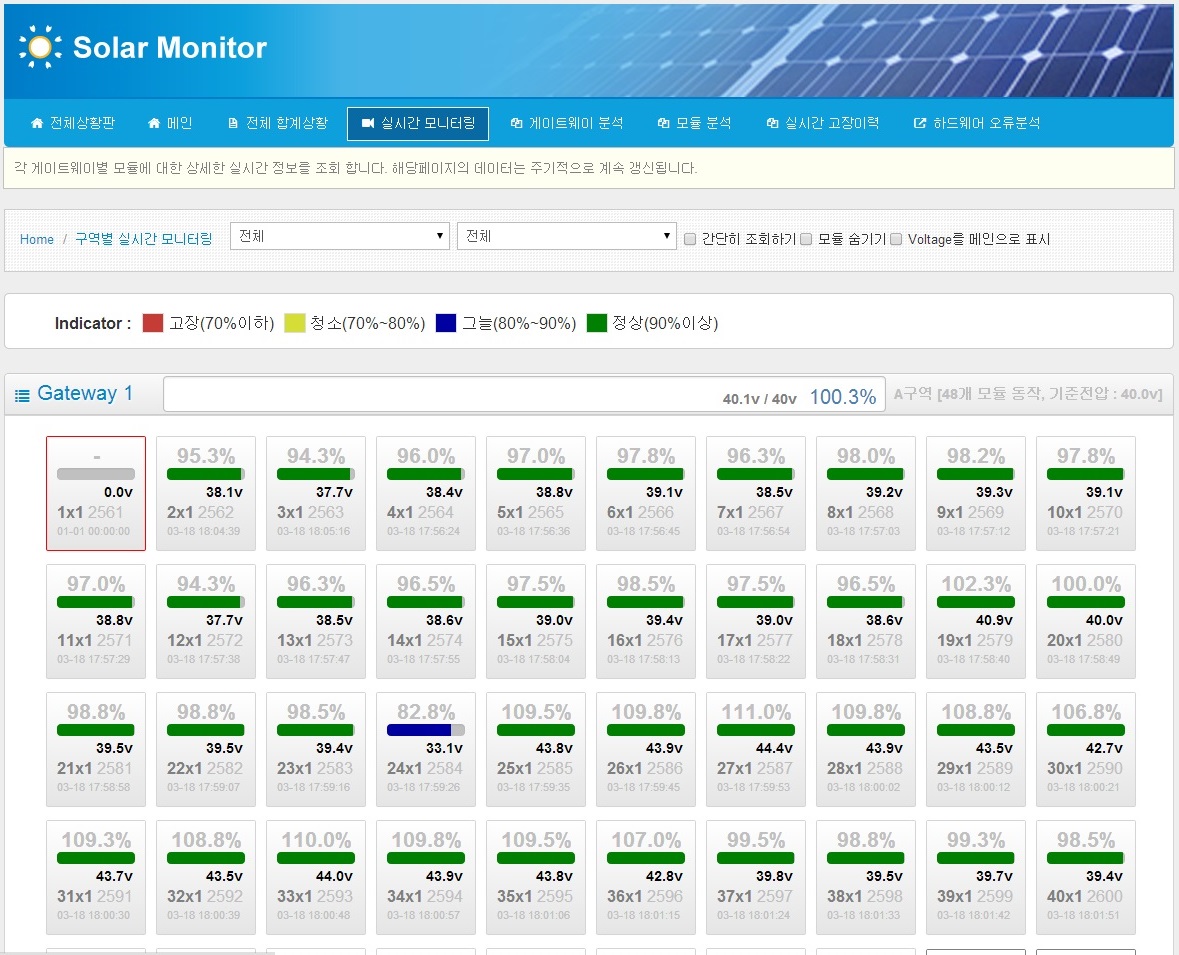The height and width of the screenshot is (955, 1179).
Task: Click the icon beside 모듈 분석
Action: pos(663,123)
